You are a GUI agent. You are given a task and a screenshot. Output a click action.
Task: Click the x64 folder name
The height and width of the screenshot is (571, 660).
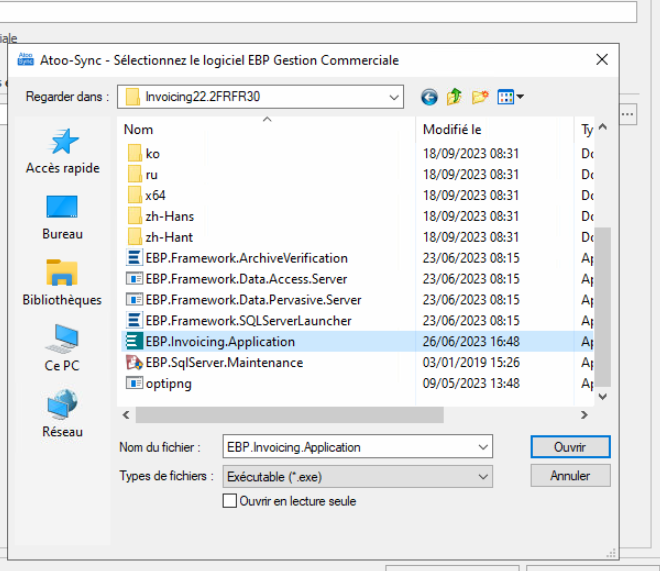[x=155, y=195]
